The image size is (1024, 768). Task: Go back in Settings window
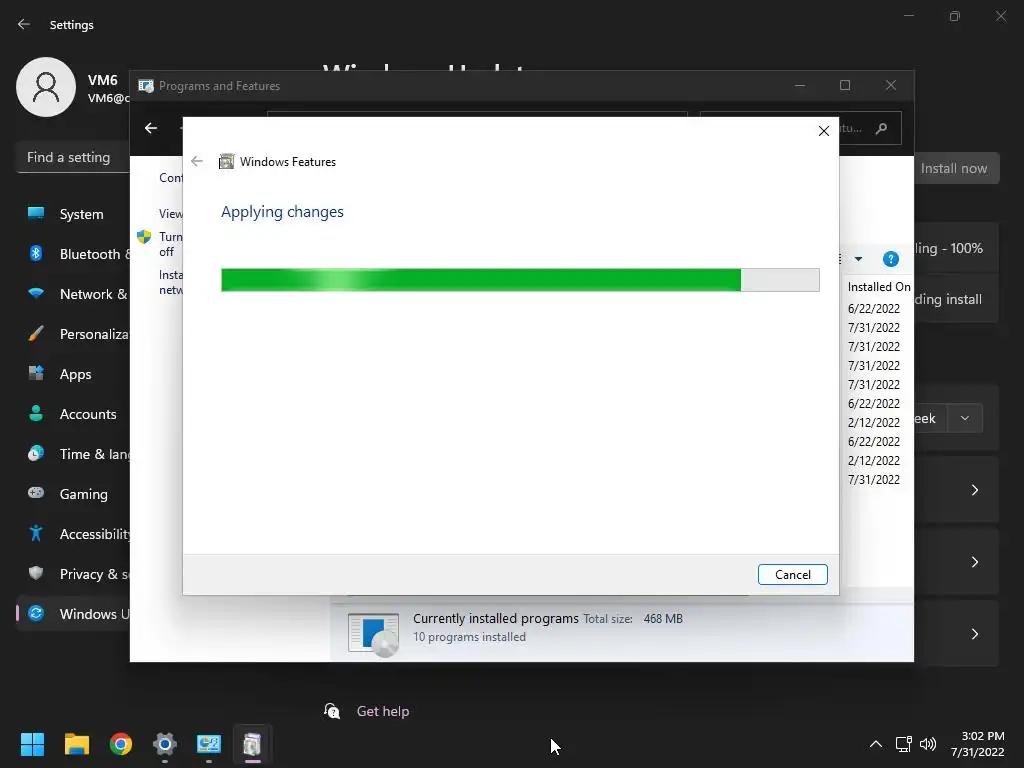click(x=24, y=24)
